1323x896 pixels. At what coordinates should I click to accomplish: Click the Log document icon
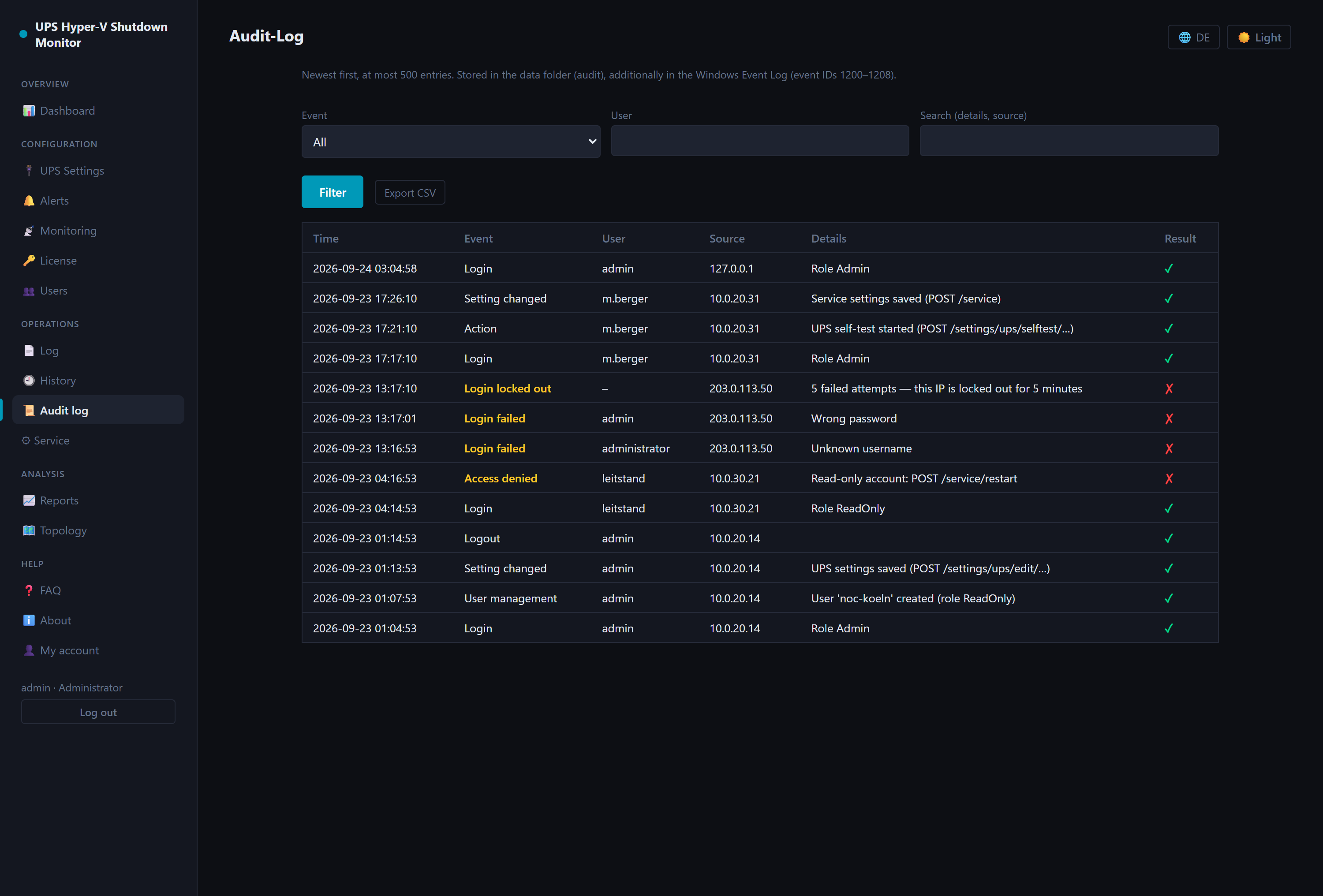coord(29,350)
